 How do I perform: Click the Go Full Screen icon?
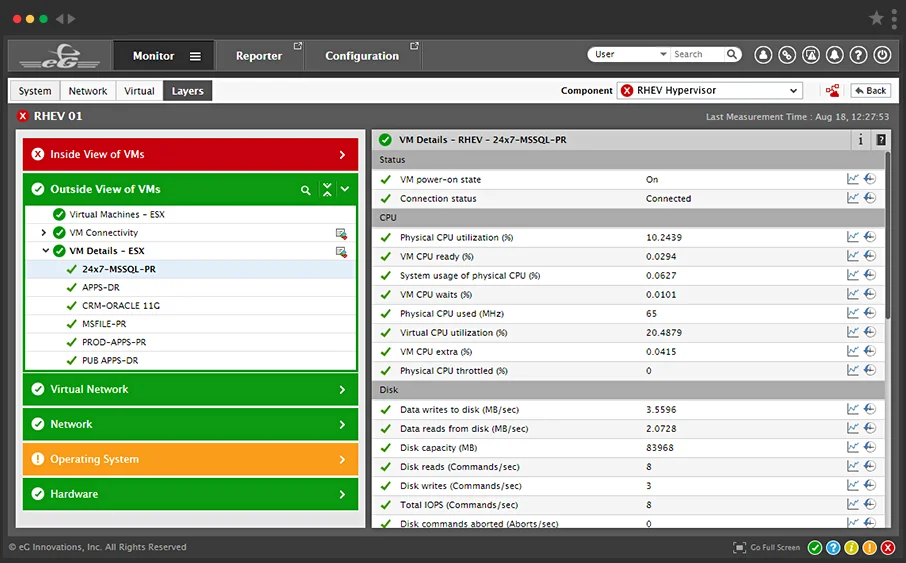[739, 547]
